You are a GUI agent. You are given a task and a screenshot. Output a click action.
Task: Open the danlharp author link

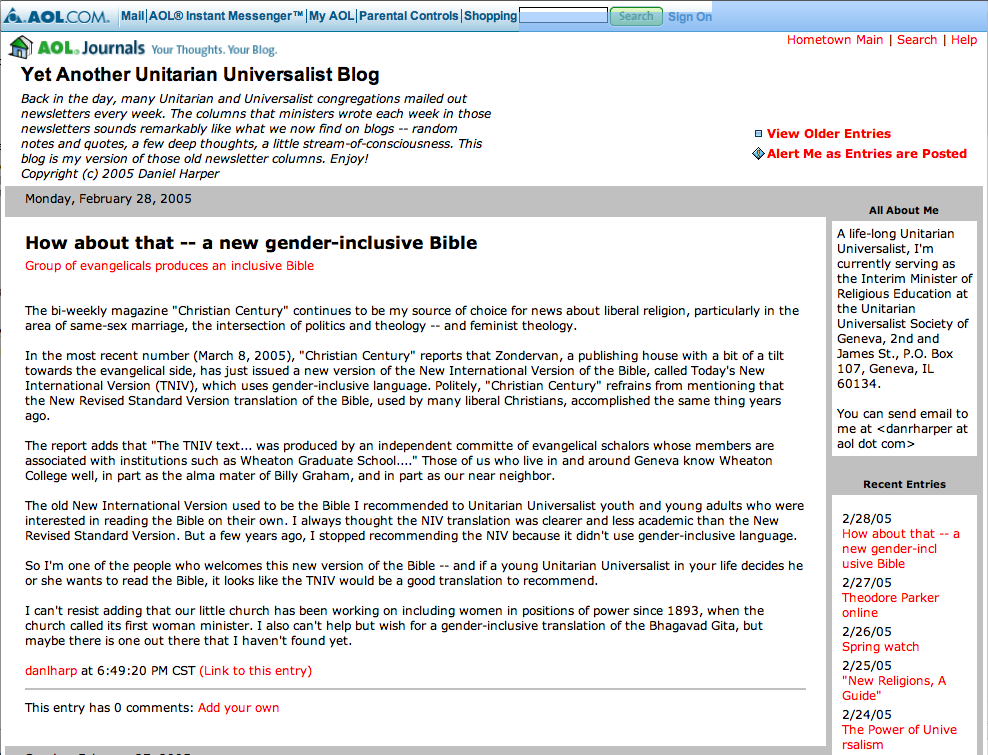[51, 671]
